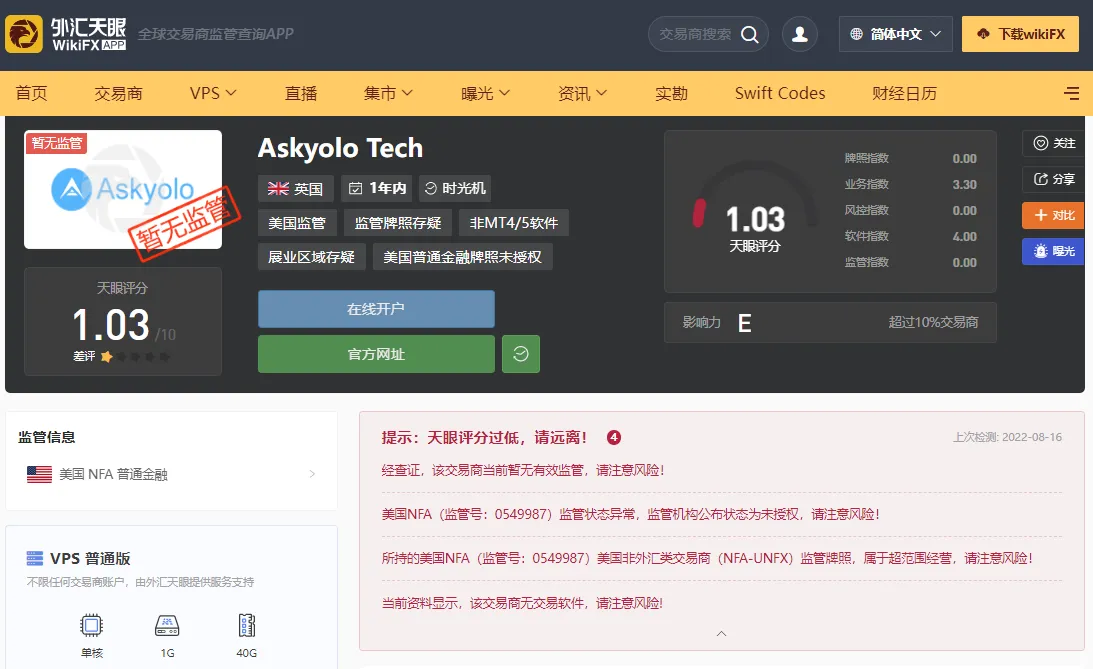1093x669 pixels.
Task: Click the red warning count badge 4
Action: (x=613, y=437)
